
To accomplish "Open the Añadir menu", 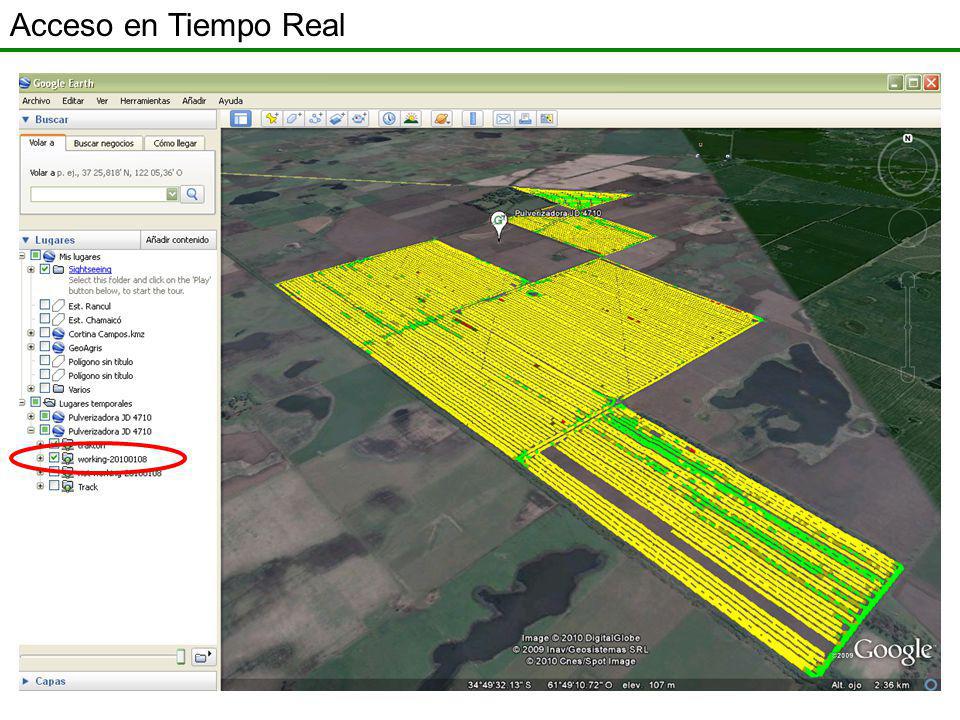I will pyautogui.click(x=193, y=101).
